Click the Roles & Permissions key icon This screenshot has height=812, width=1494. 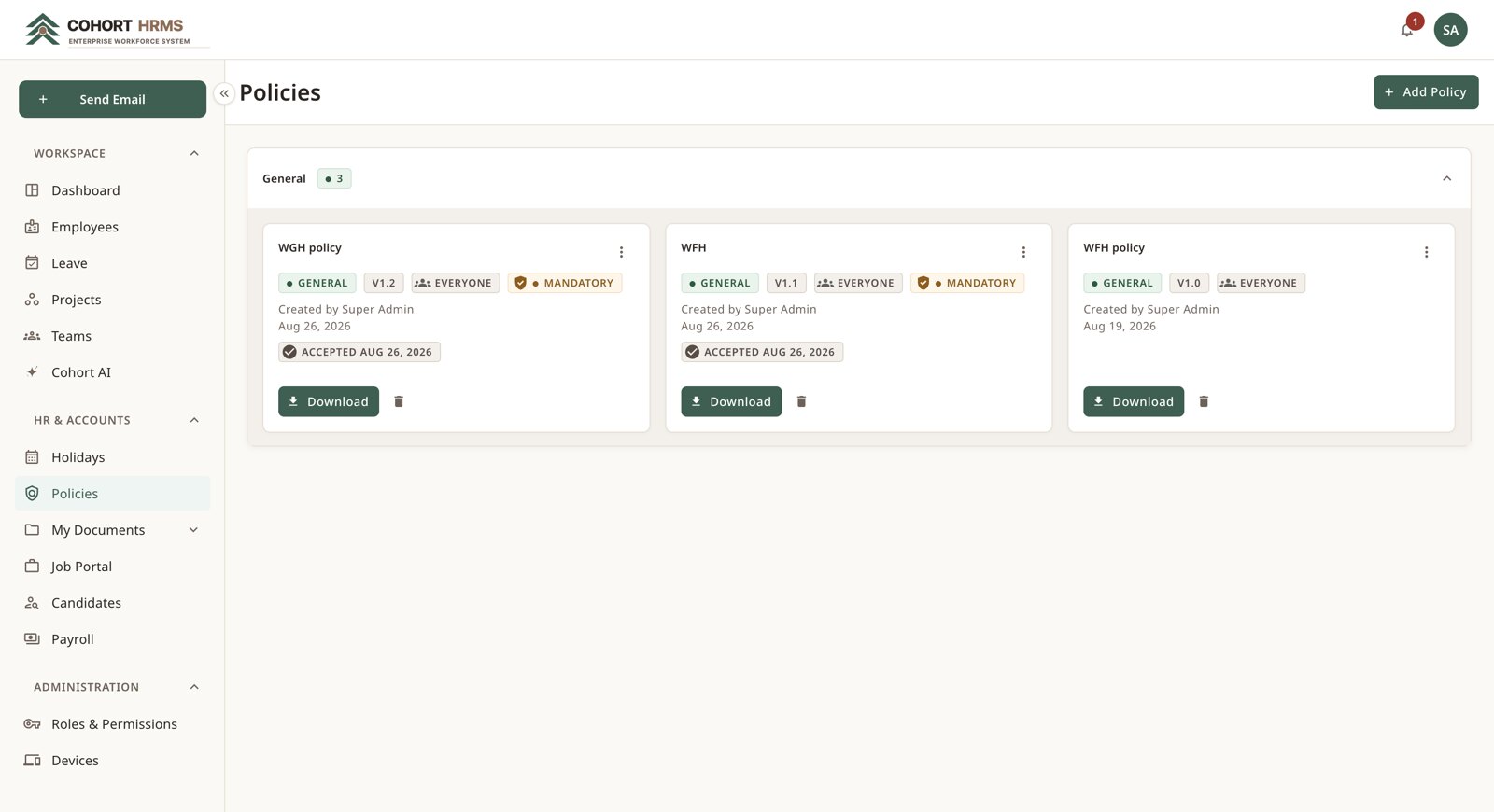[x=32, y=724]
